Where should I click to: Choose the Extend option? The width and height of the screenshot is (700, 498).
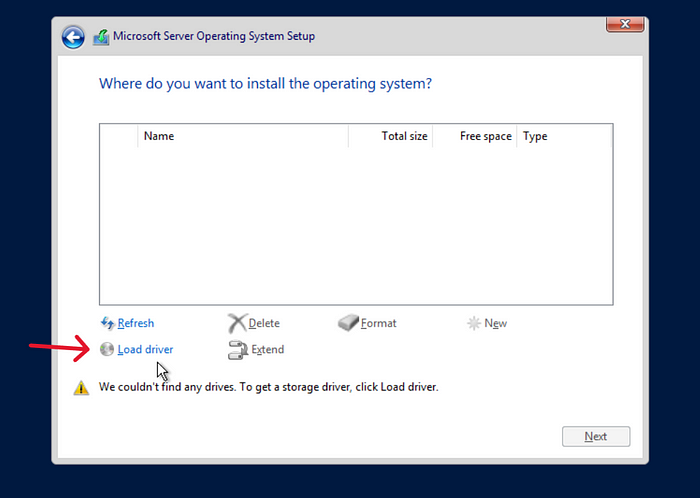(x=267, y=349)
